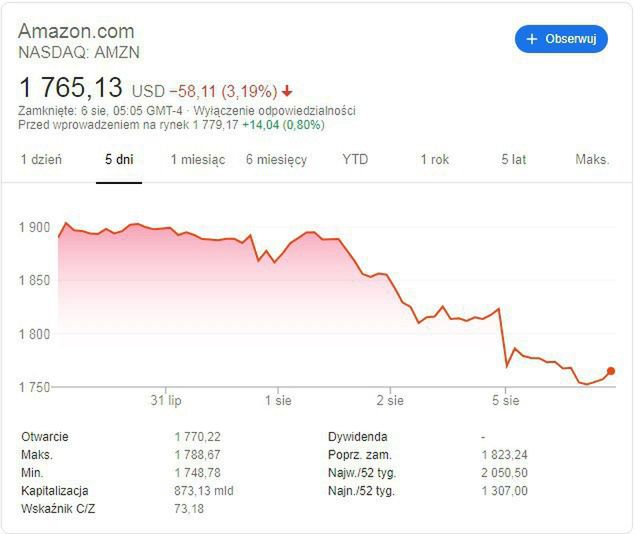Viewport: 634px width, 534px height.
Task: Click the Amazon.com title
Action: pos(76,31)
